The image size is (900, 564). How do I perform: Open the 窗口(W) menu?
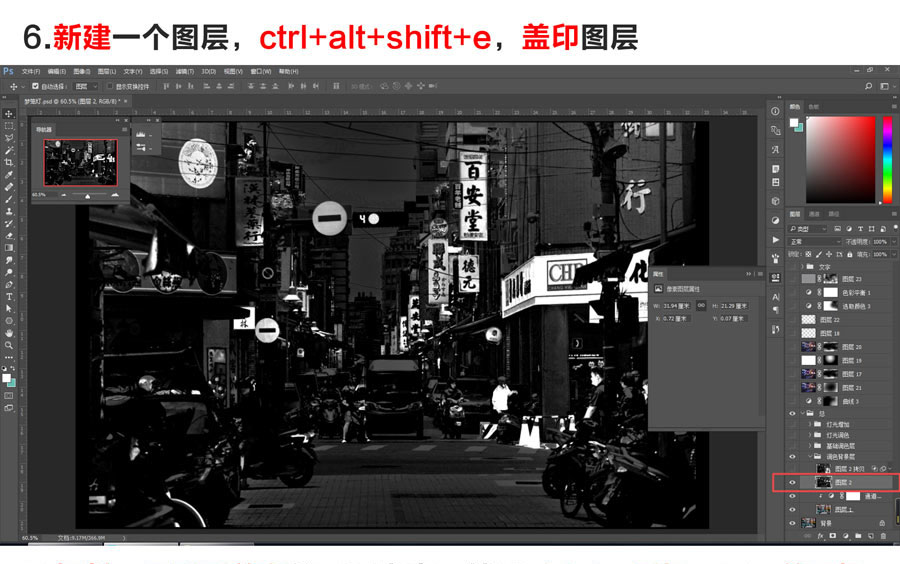pyautogui.click(x=261, y=72)
